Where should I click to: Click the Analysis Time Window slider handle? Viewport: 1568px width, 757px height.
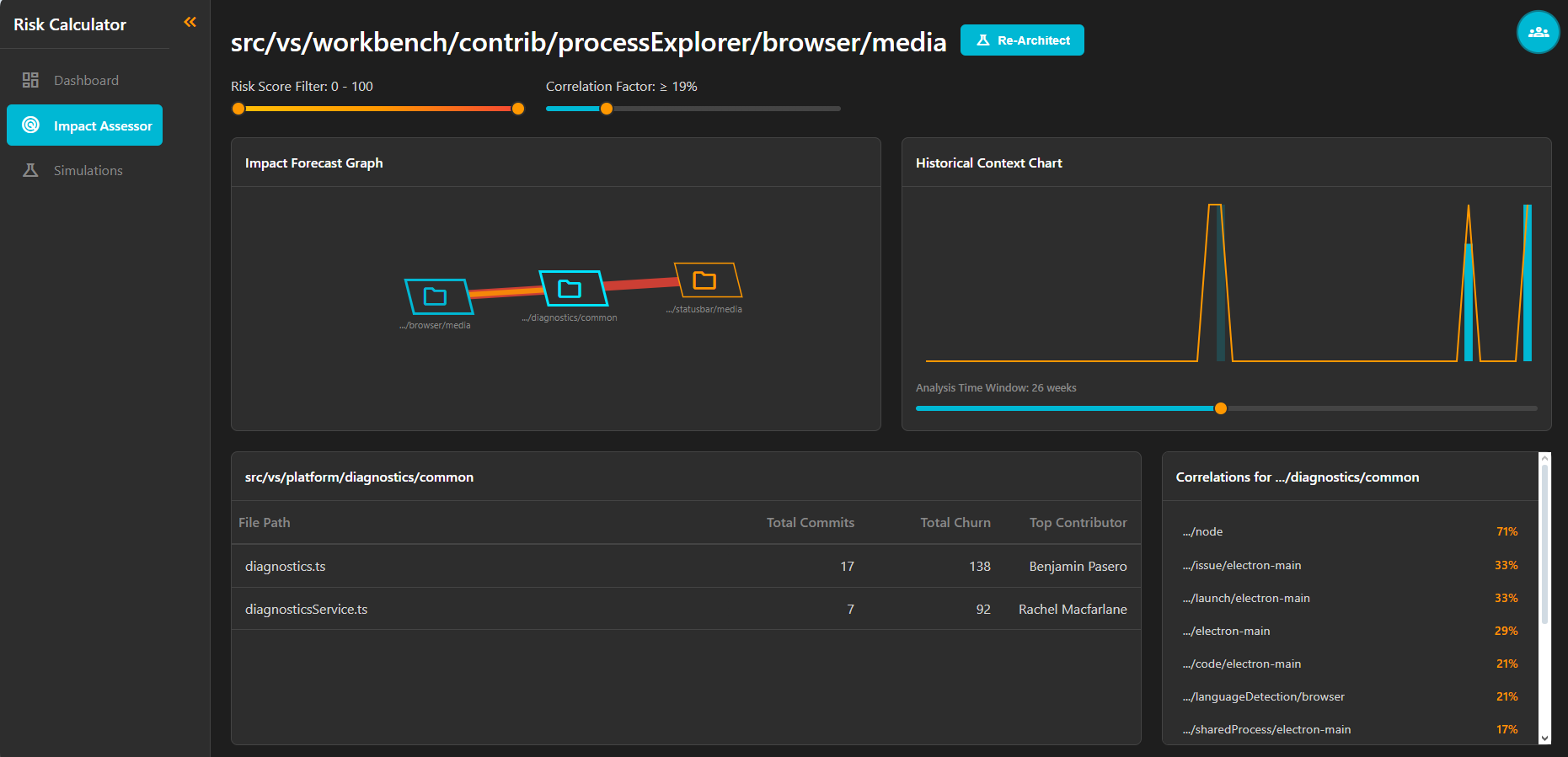point(1220,408)
